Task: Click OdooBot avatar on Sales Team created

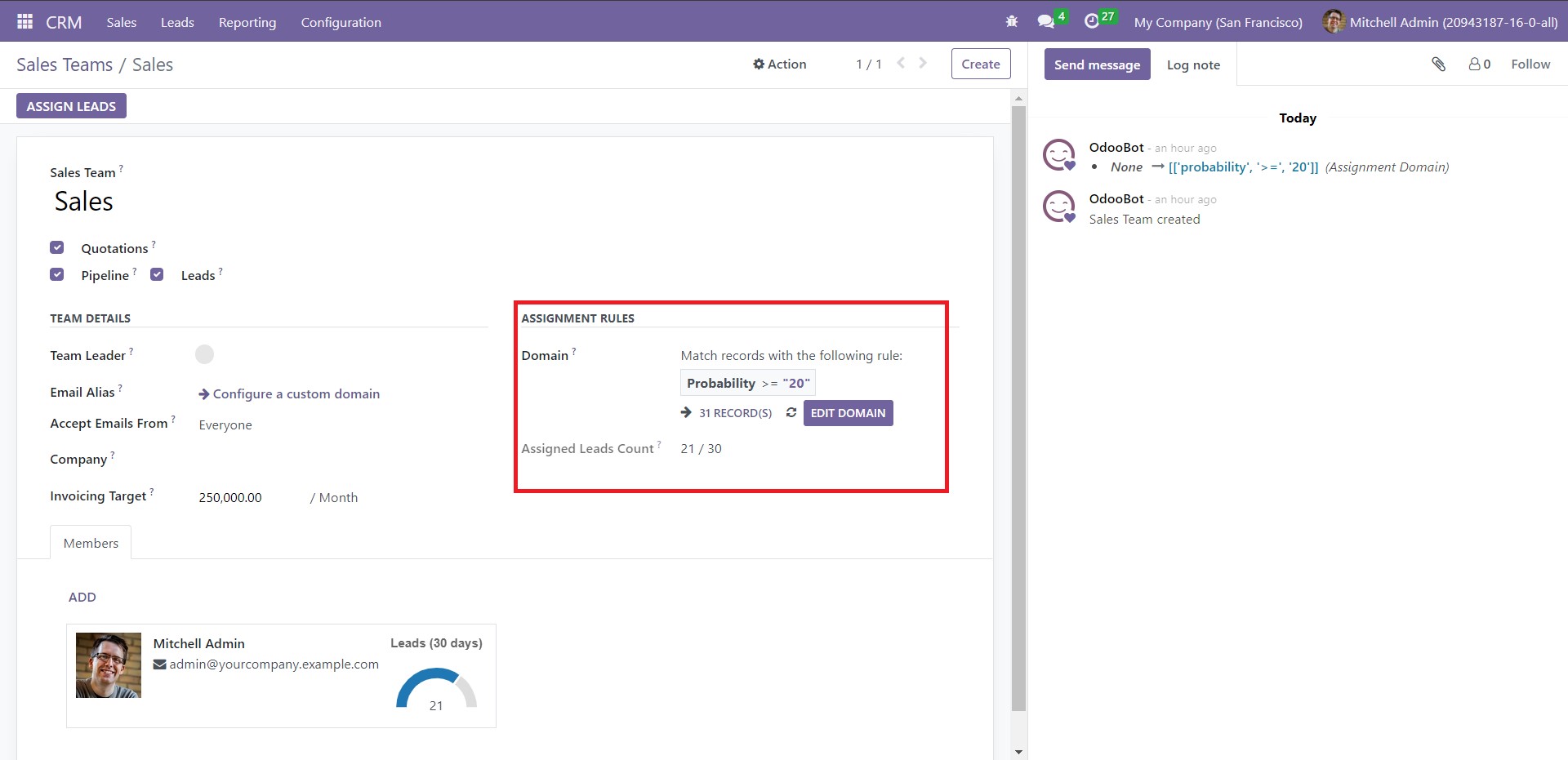Action: pyautogui.click(x=1059, y=207)
